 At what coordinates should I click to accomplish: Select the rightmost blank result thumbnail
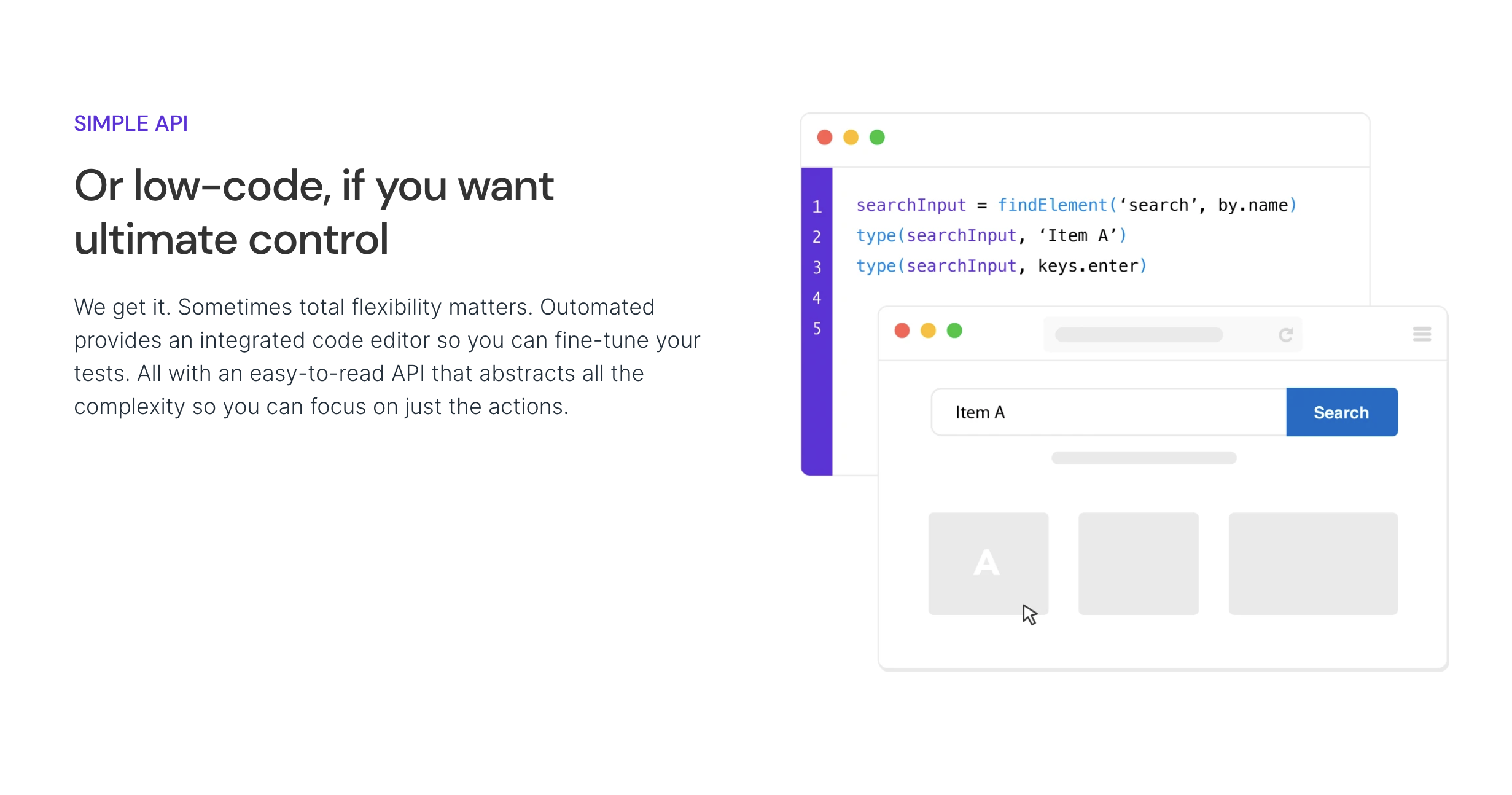[1313, 563]
